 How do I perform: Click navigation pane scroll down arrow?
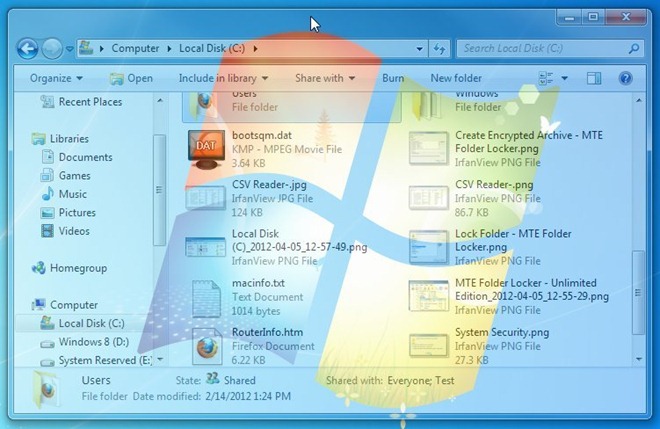tap(160, 360)
